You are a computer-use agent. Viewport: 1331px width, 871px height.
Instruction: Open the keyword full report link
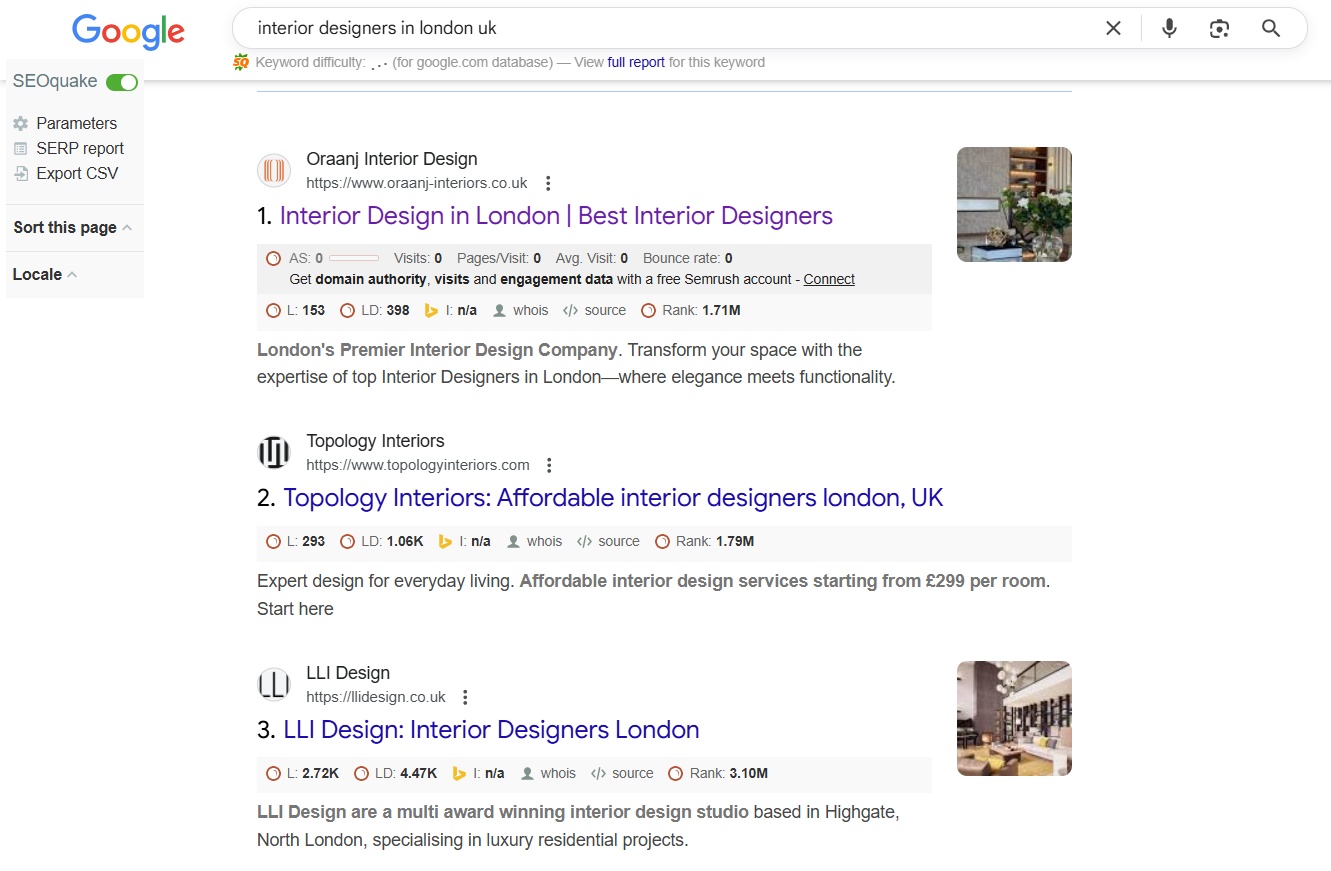tap(636, 62)
